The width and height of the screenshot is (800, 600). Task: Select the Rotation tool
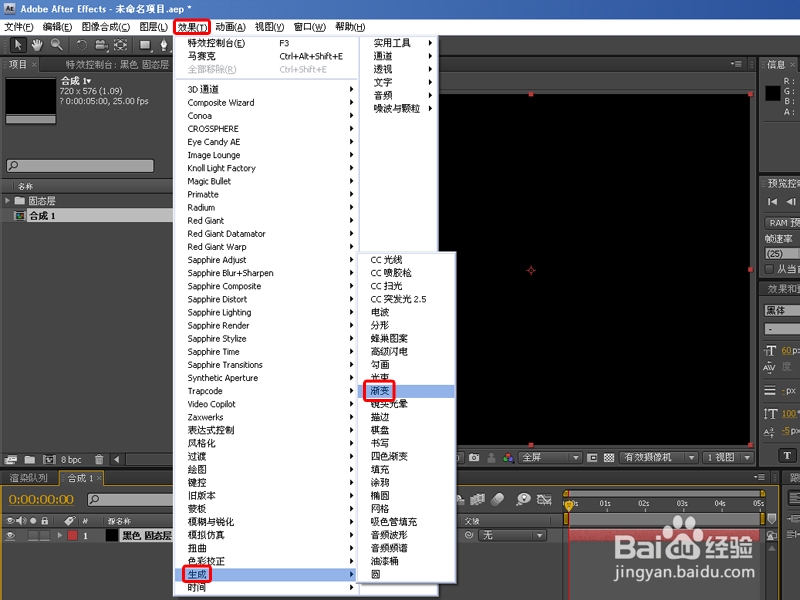[x=82, y=45]
